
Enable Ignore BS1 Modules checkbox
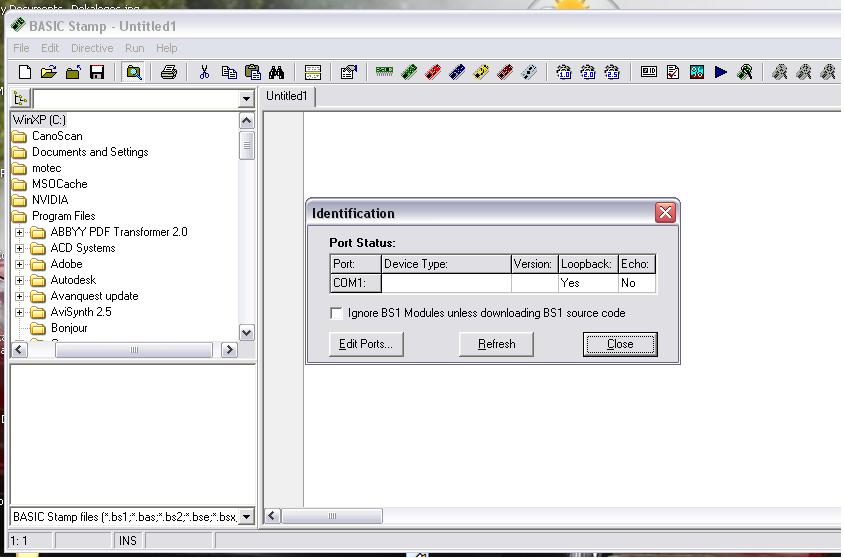coord(337,313)
